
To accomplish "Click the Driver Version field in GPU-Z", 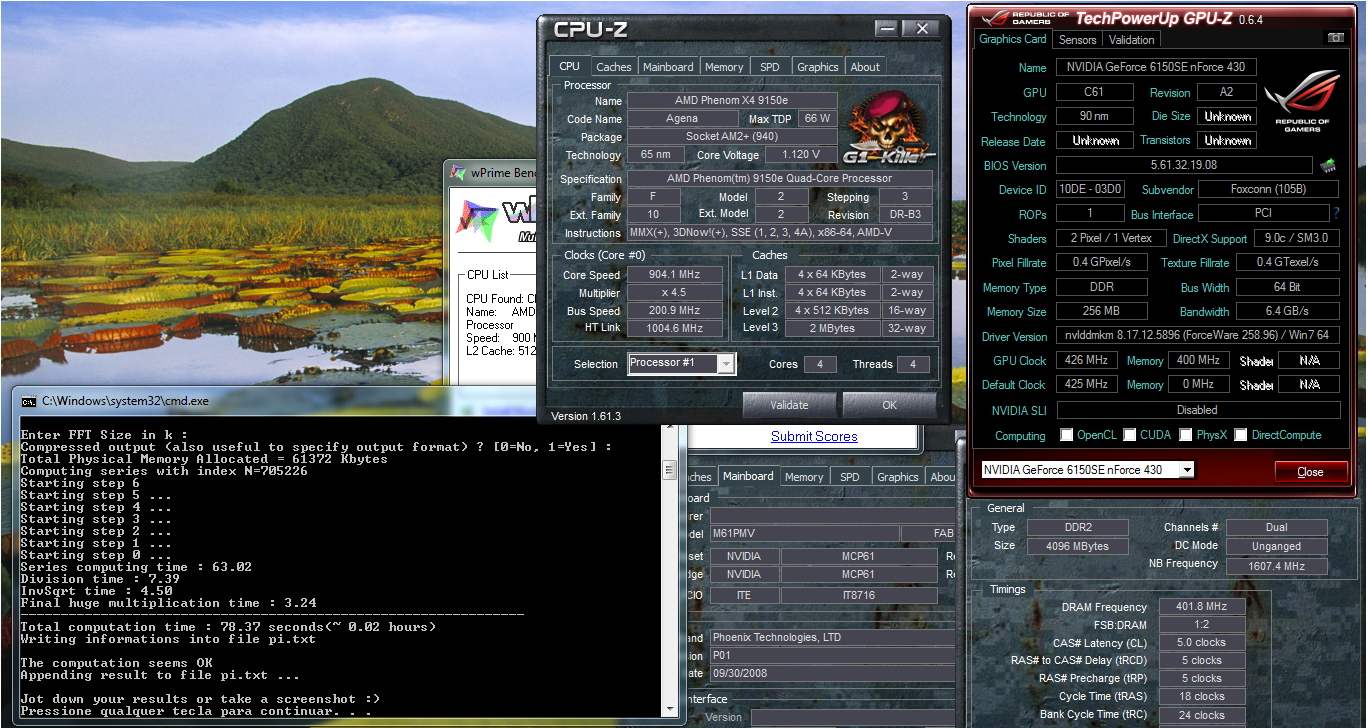I will pyautogui.click(x=1197, y=336).
